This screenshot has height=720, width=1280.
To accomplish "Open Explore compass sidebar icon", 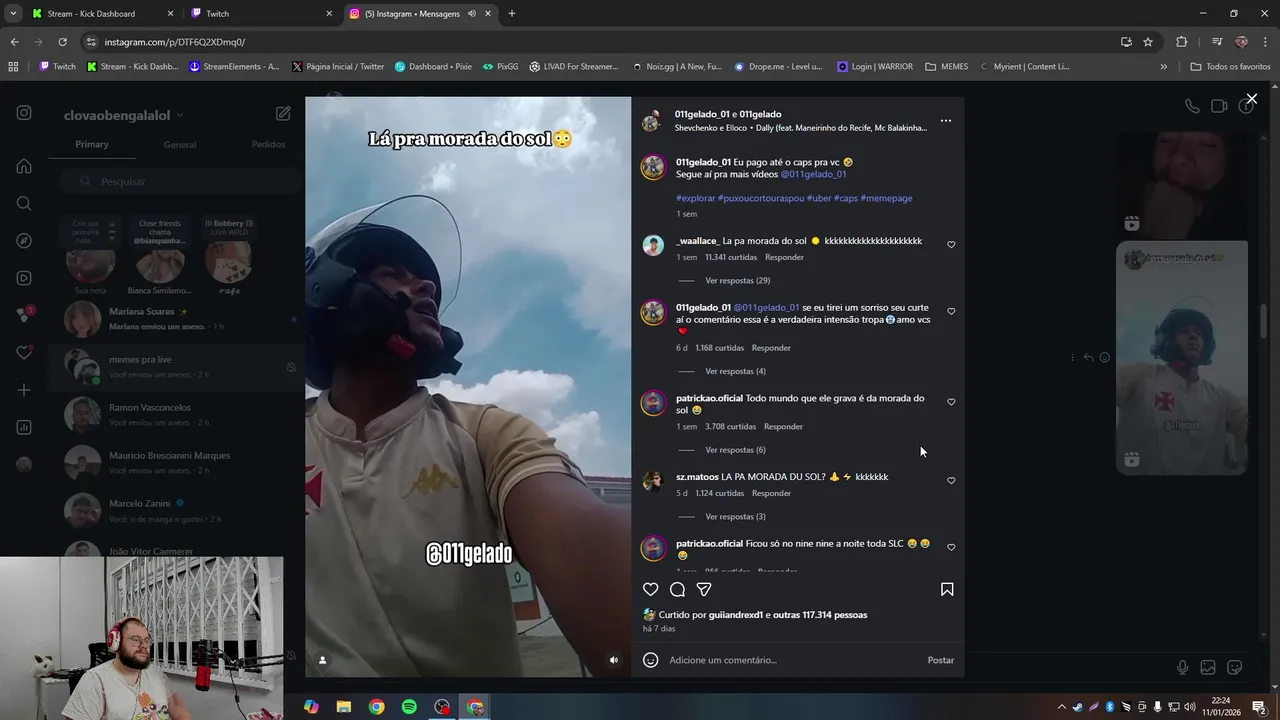I will 24,241.
